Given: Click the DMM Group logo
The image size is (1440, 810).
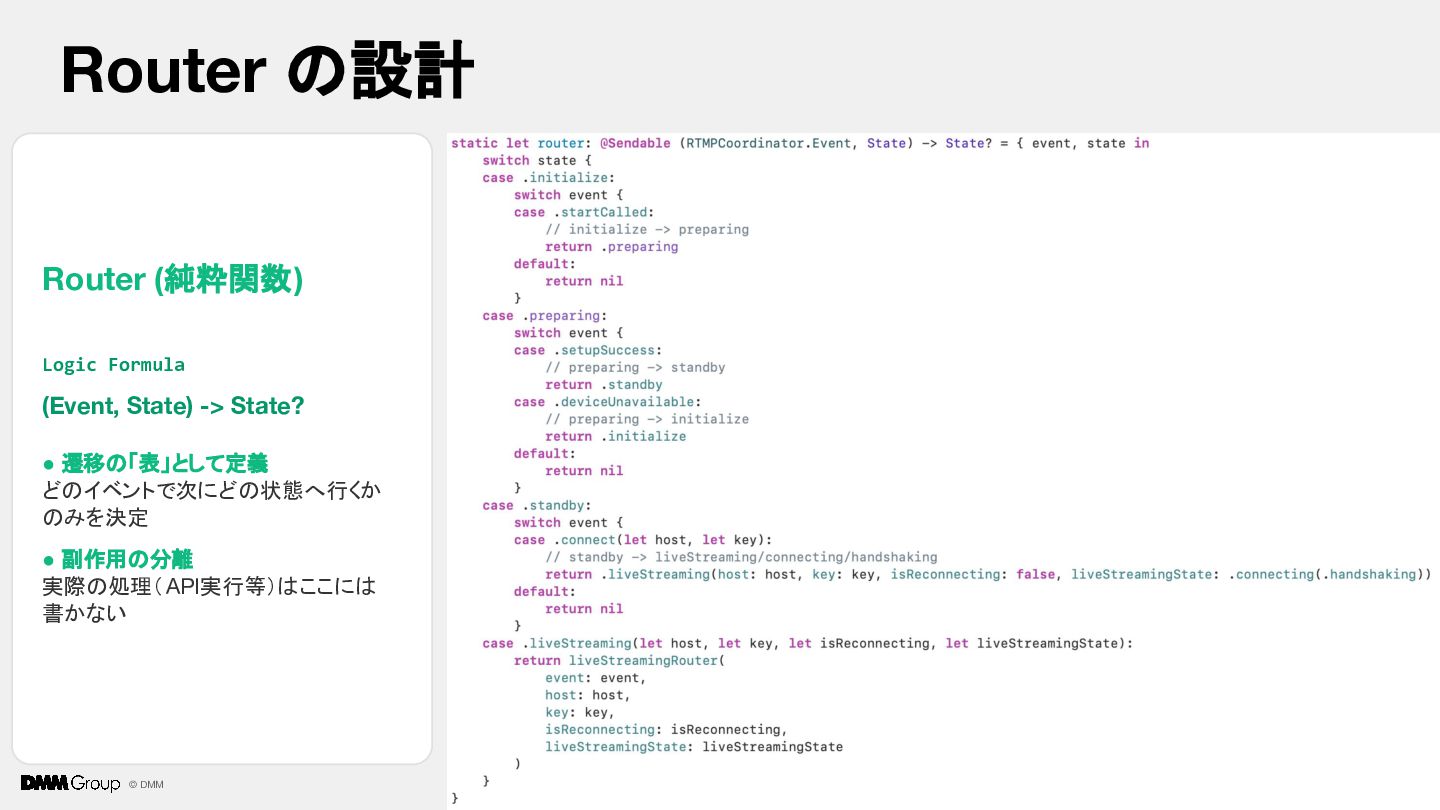Looking at the screenshot, I should 70,783.
